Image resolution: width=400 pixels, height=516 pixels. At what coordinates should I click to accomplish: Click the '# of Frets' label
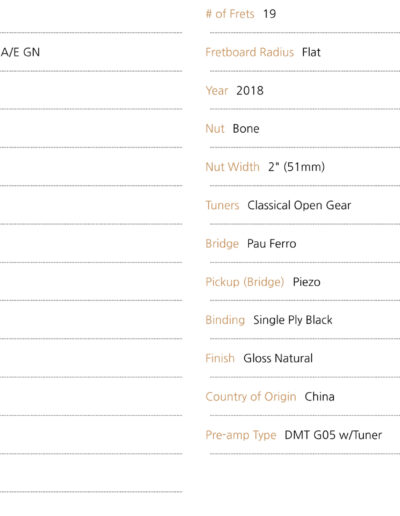point(230,14)
